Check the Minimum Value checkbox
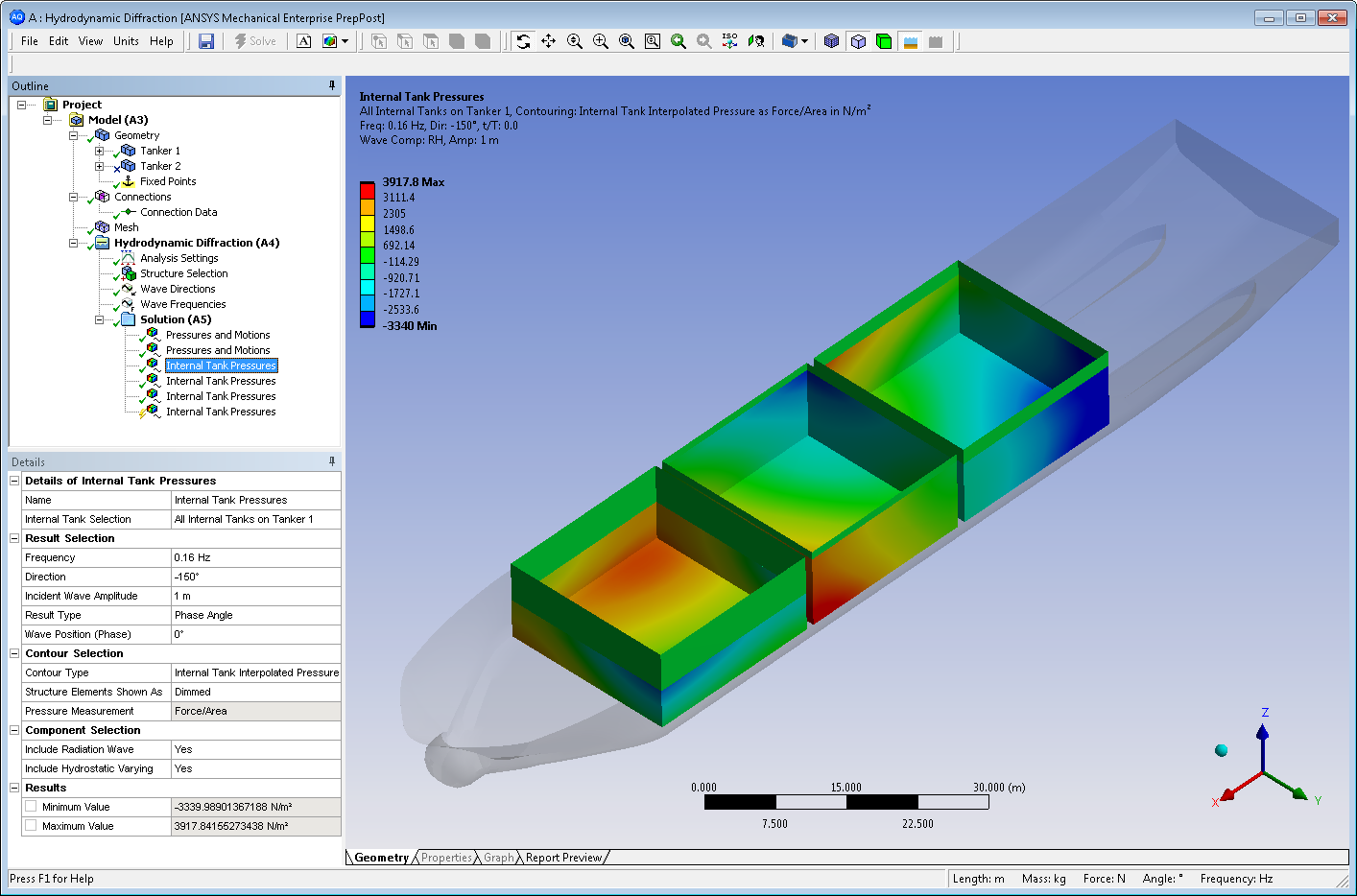The width and height of the screenshot is (1357, 896). (x=31, y=807)
